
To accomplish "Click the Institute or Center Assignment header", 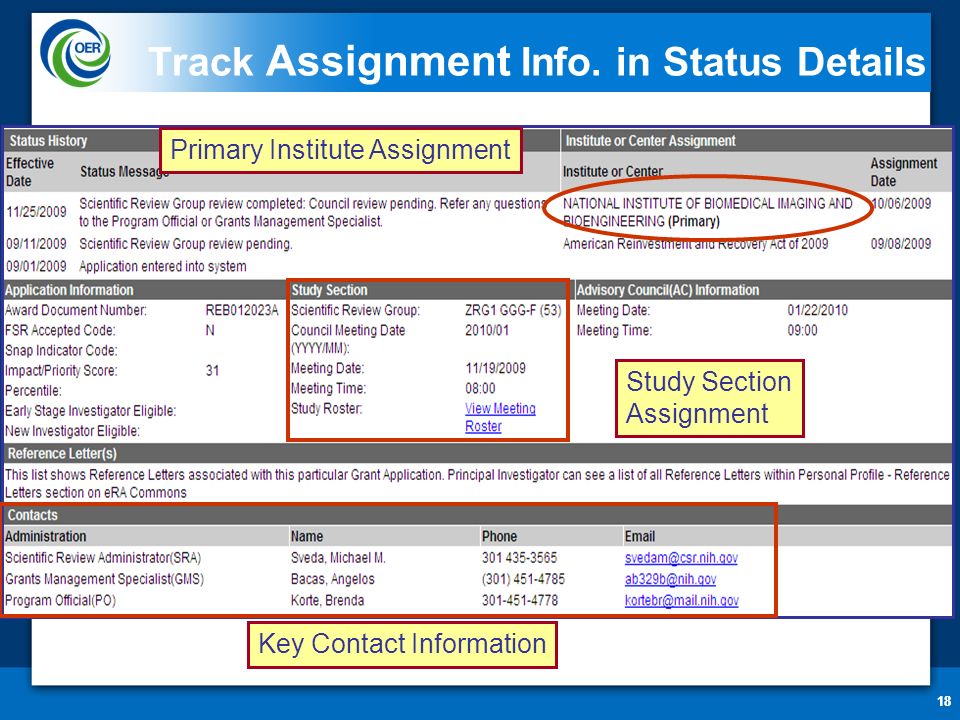I will click(x=650, y=141).
